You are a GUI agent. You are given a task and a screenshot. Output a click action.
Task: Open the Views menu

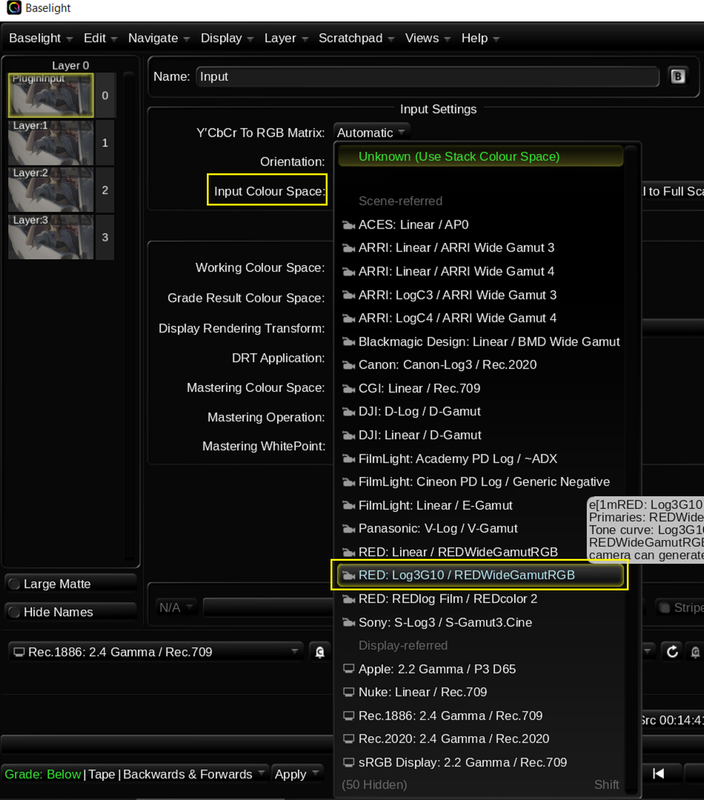428,38
